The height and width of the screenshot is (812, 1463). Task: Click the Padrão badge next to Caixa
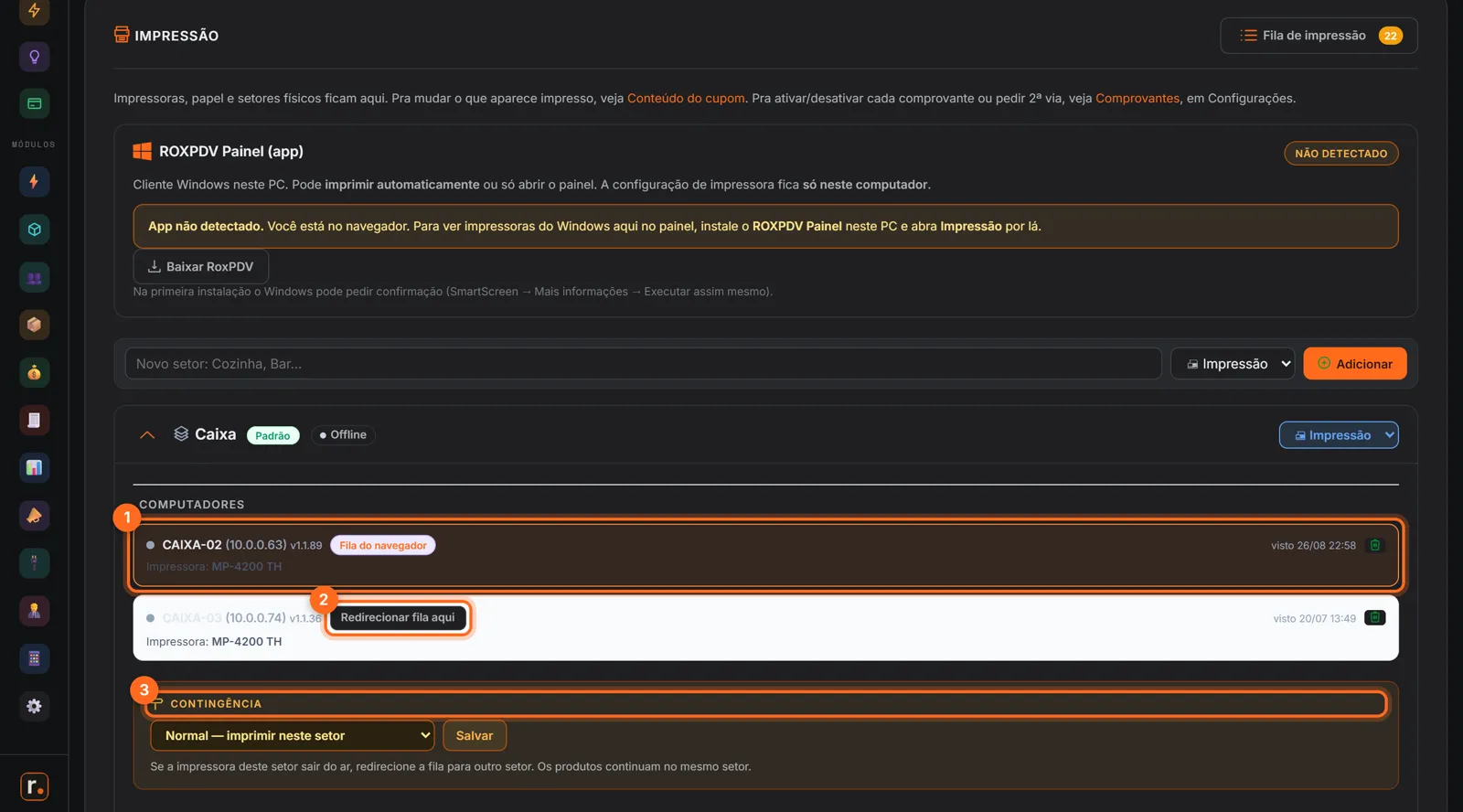[x=272, y=435]
